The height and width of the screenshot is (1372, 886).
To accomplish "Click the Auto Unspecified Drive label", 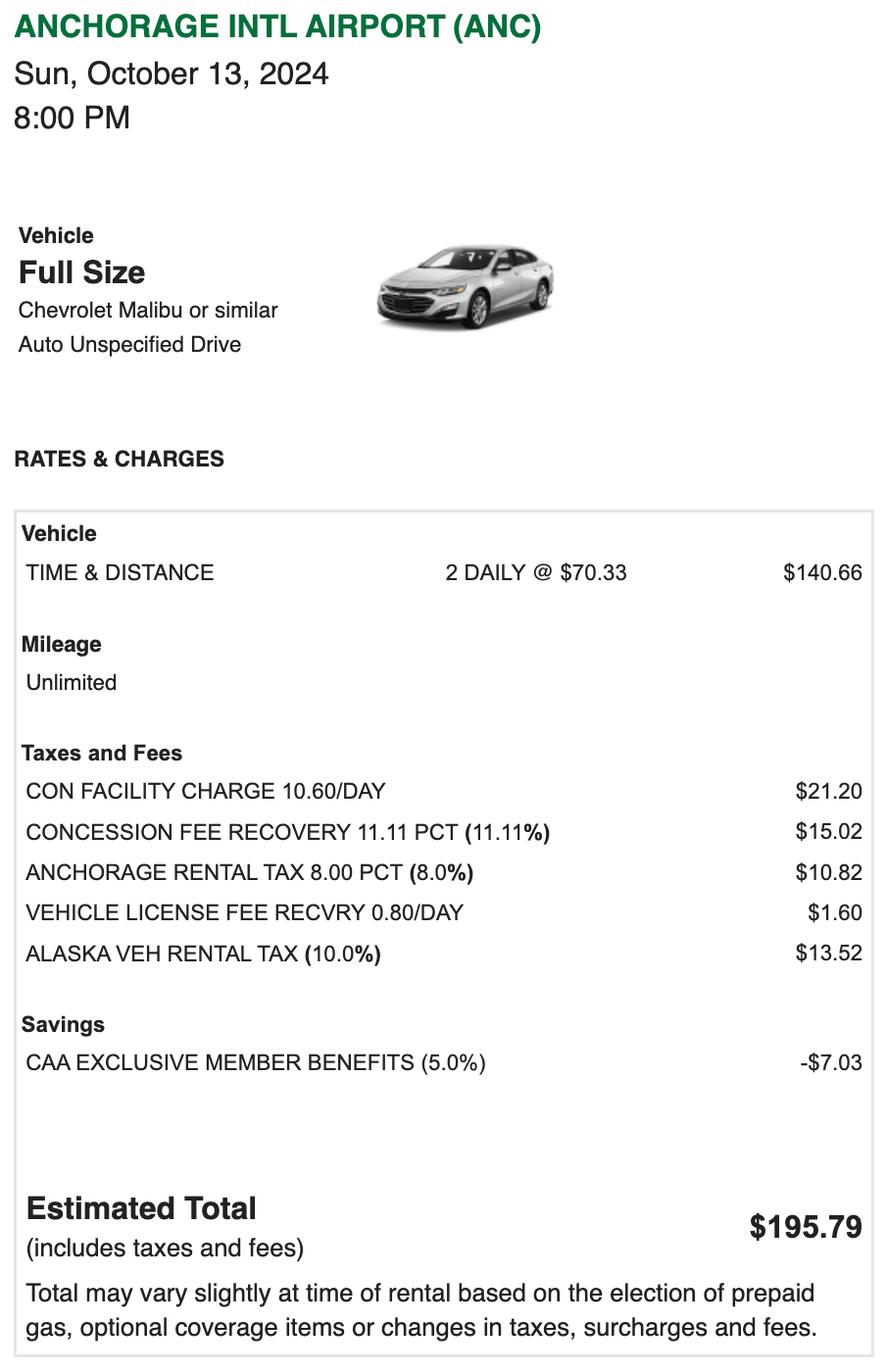I will (x=129, y=345).
